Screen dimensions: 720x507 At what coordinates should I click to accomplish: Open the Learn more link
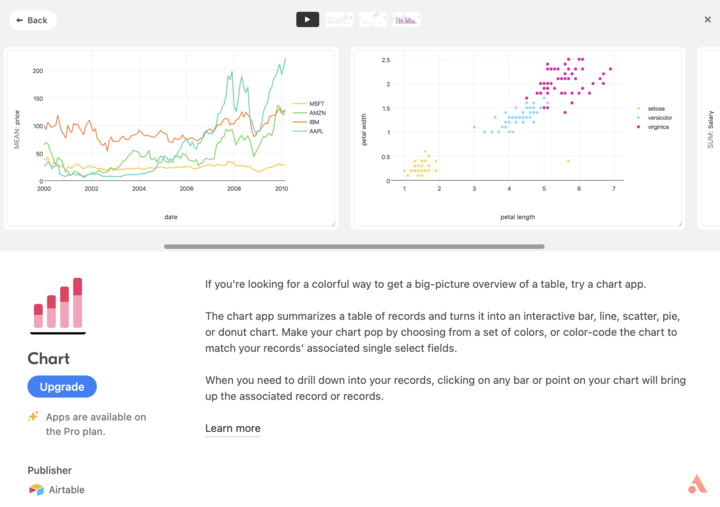(233, 429)
